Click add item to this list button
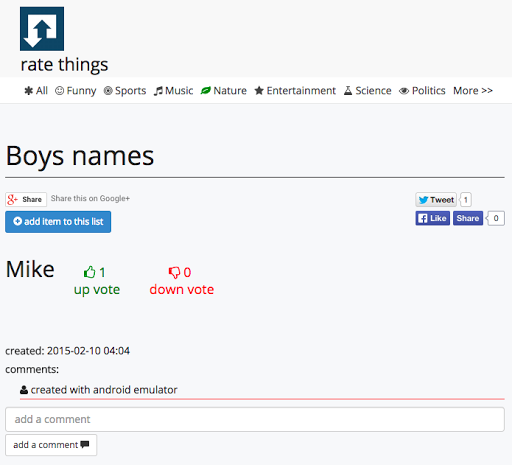The image size is (512, 465). 58,222
